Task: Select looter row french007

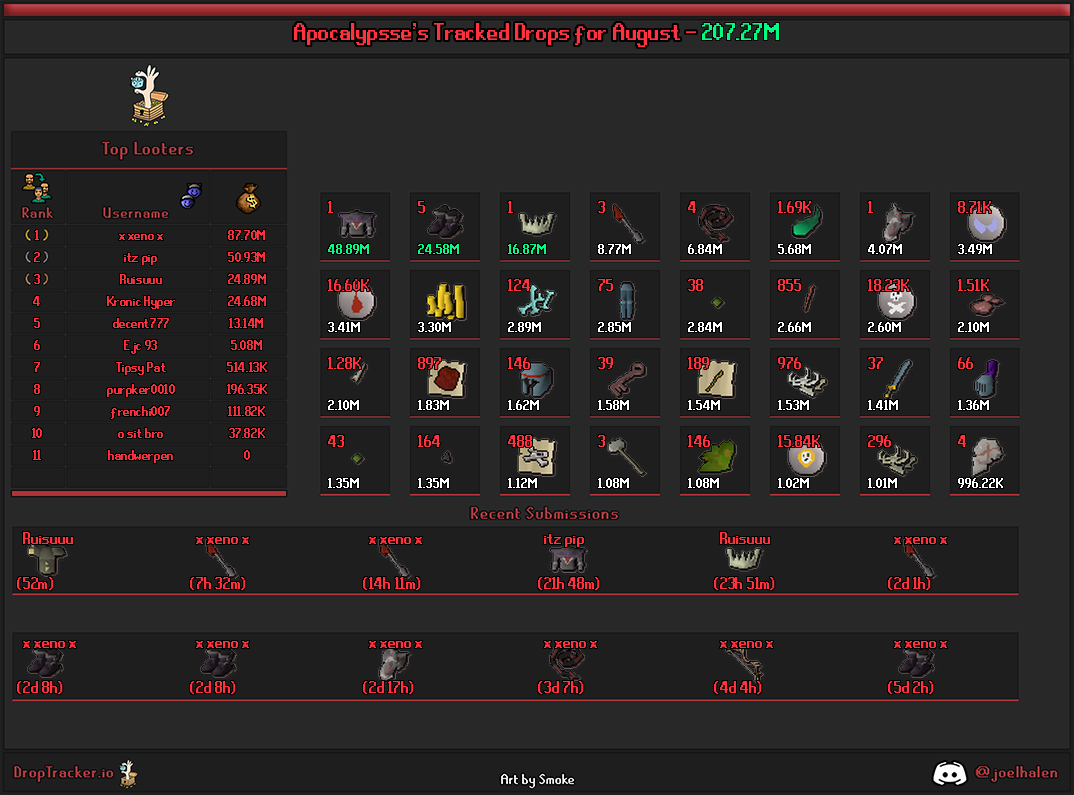Action: click(x=149, y=412)
